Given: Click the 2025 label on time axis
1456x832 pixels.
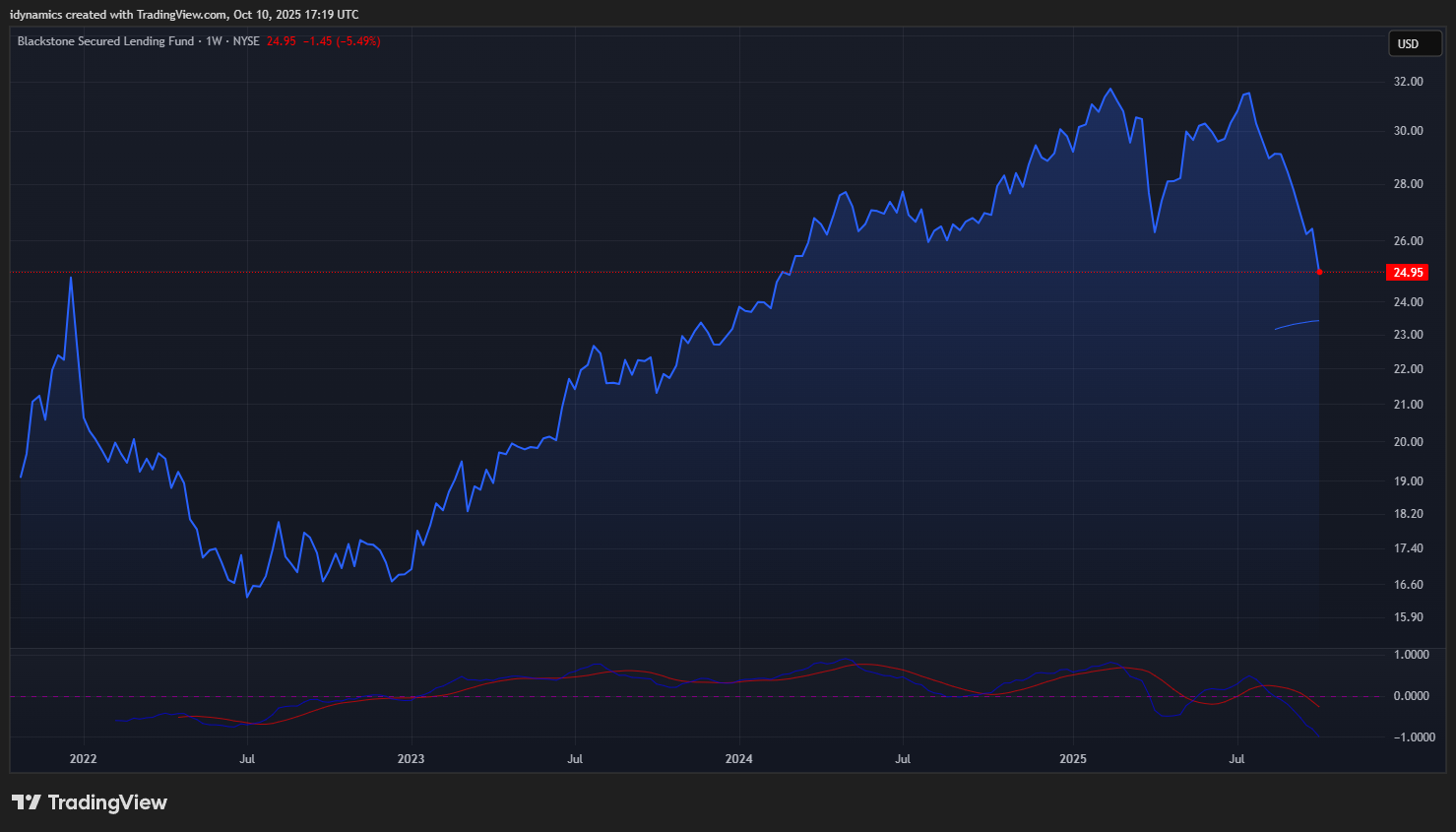Looking at the screenshot, I should click(x=1073, y=758).
